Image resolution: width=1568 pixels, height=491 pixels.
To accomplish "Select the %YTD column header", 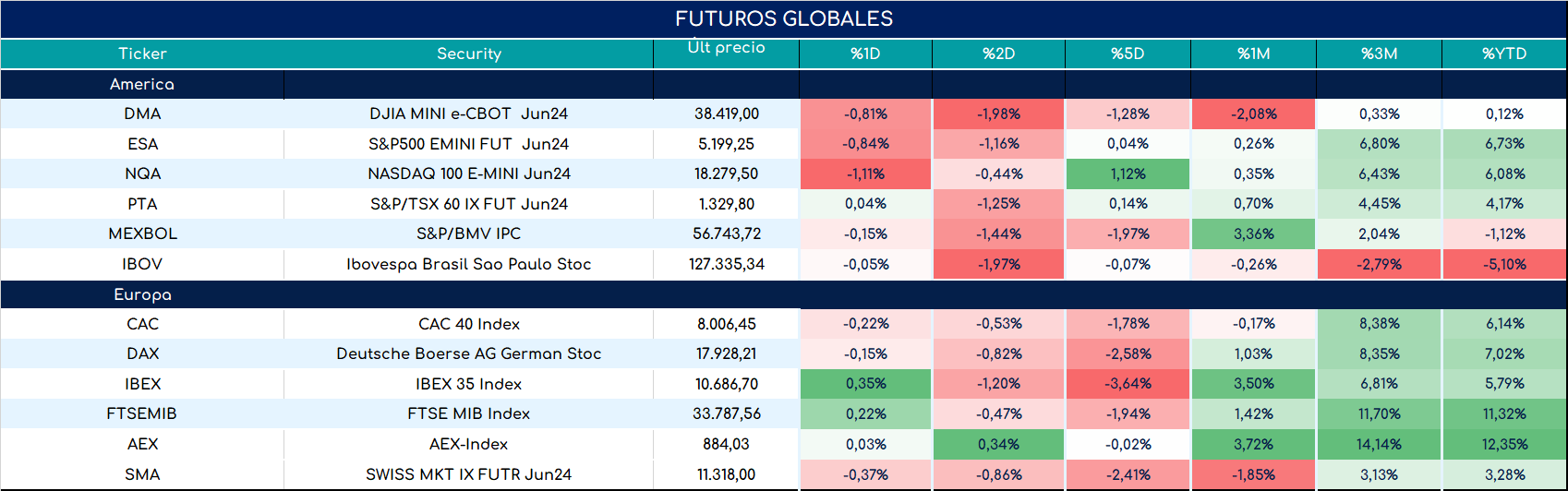I will click(x=1504, y=54).
